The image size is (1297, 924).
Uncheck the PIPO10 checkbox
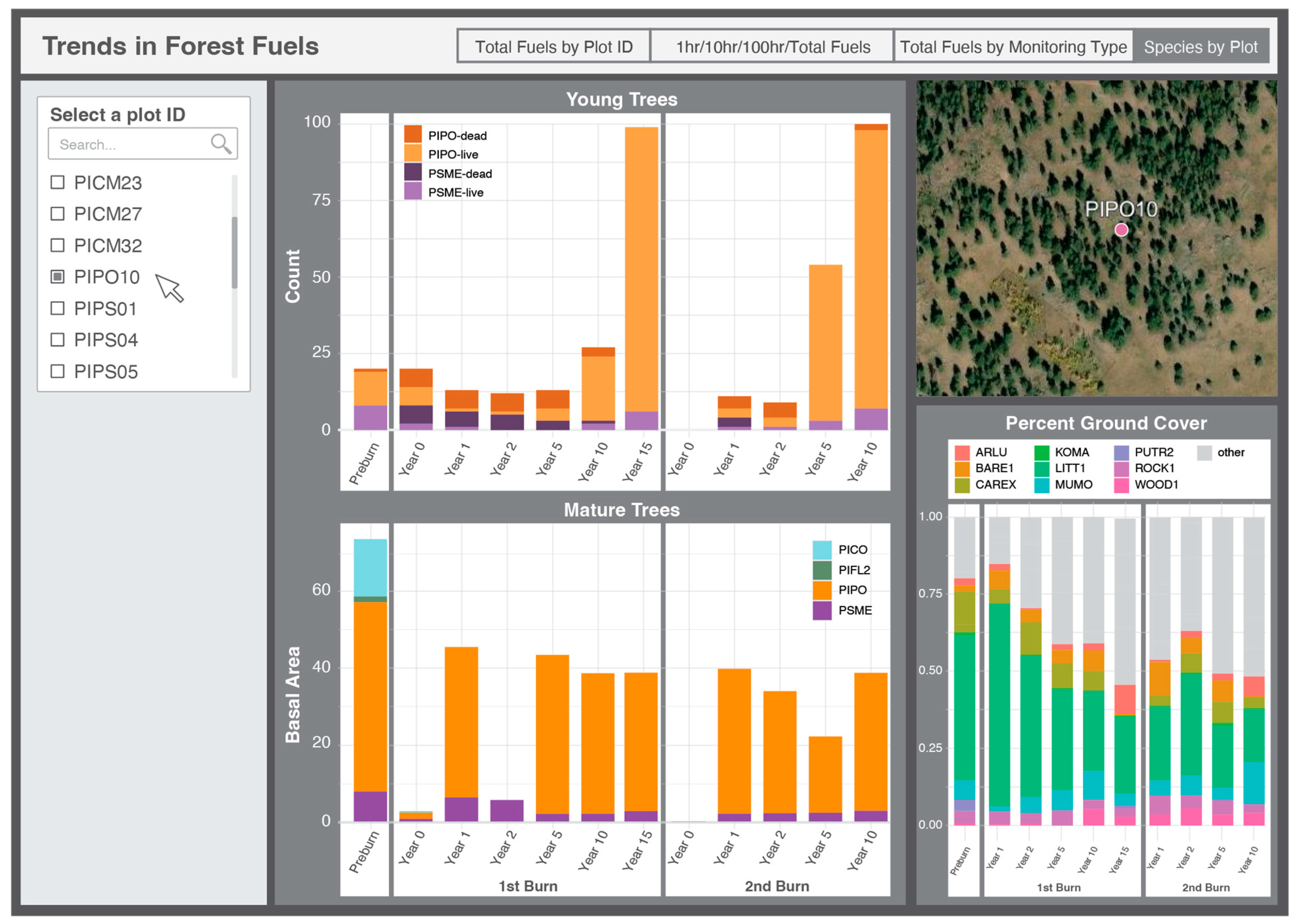(57, 276)
